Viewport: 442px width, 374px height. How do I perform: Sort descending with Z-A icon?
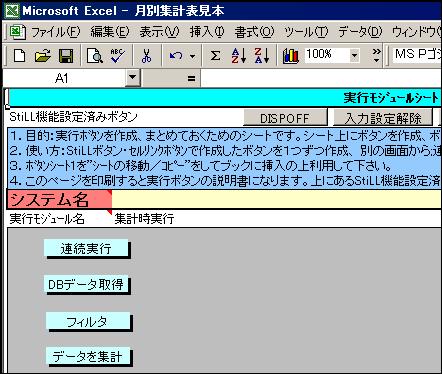click(x=262, y=56)
